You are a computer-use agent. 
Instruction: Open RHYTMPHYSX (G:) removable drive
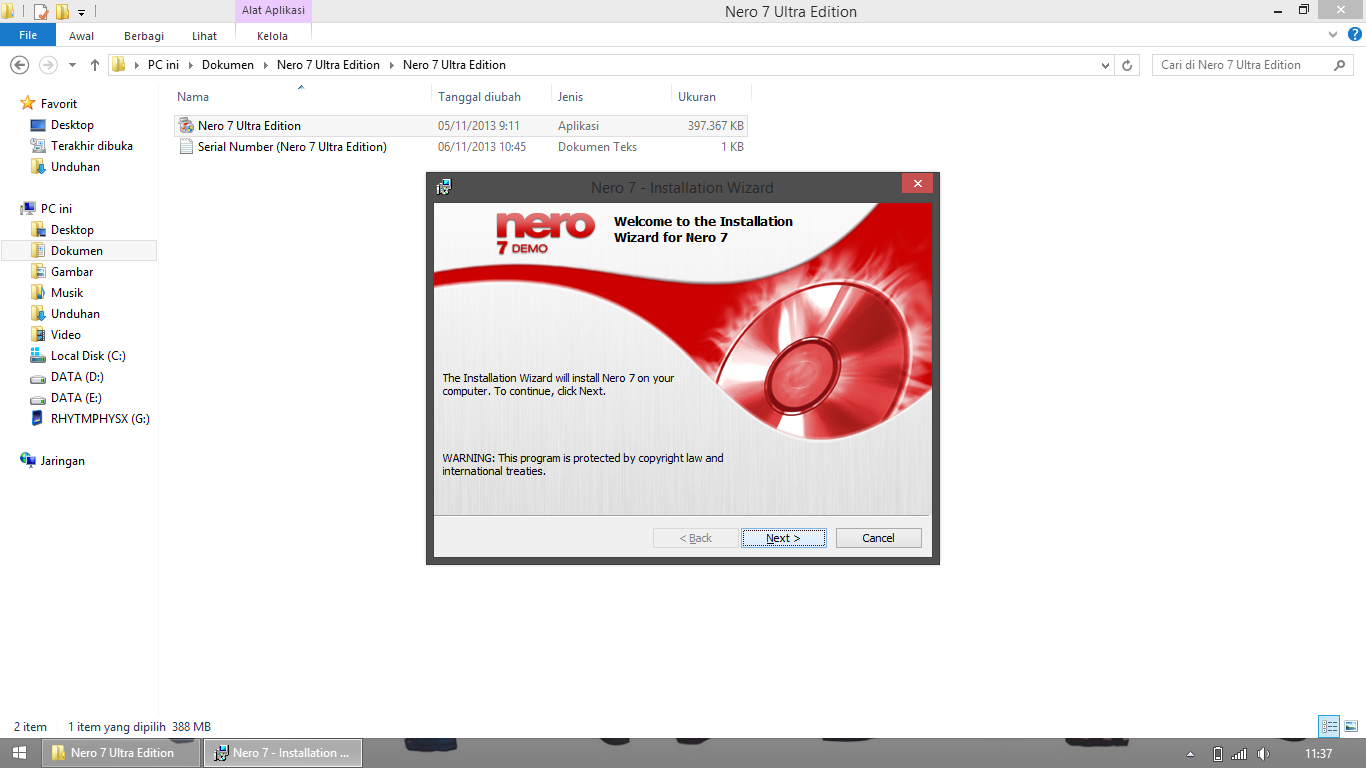pos(100,419)
